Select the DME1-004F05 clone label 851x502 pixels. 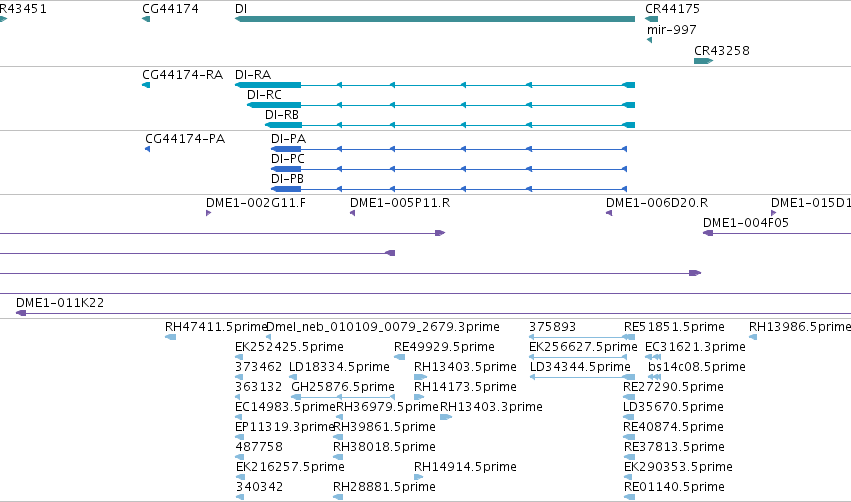tap(746, 223)
